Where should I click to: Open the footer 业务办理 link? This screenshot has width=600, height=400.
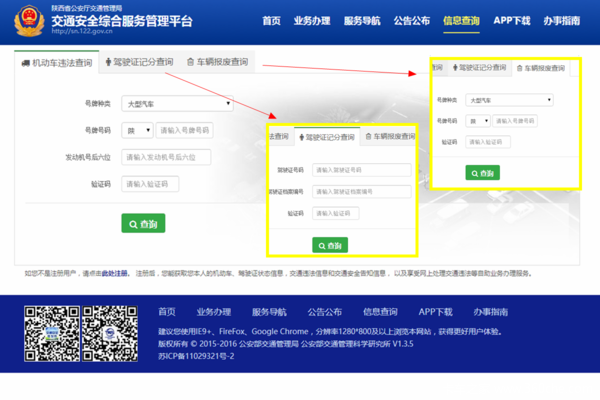click(x=214, y=312)
